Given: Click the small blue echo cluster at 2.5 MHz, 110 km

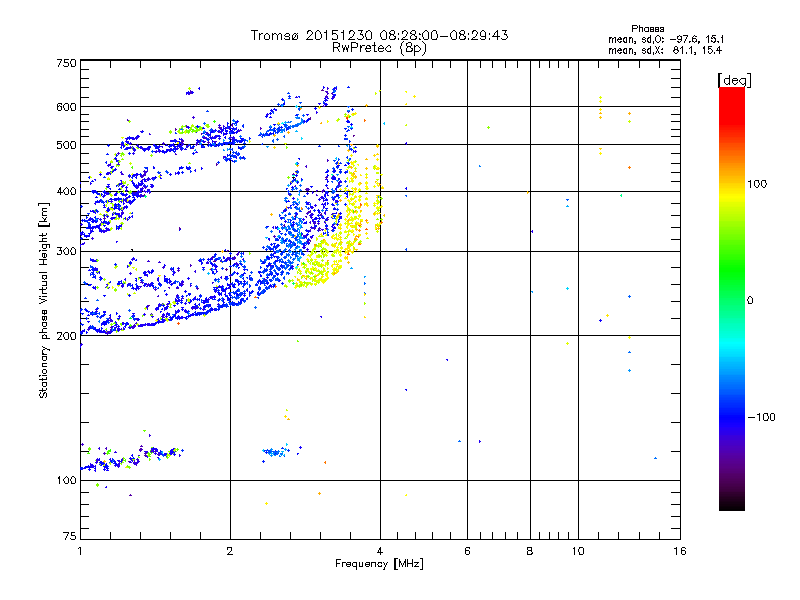Looking at the screenshot, I should (x=278, y=452).
